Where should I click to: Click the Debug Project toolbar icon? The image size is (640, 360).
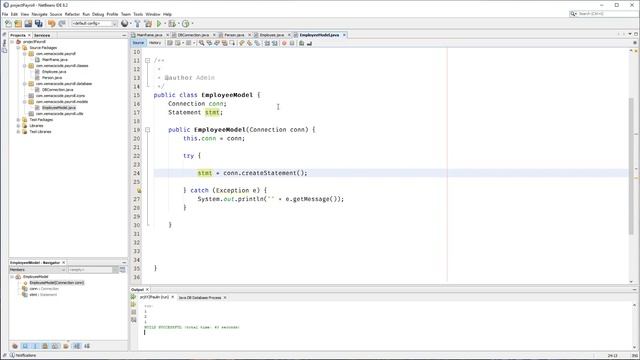click(172, 24)
